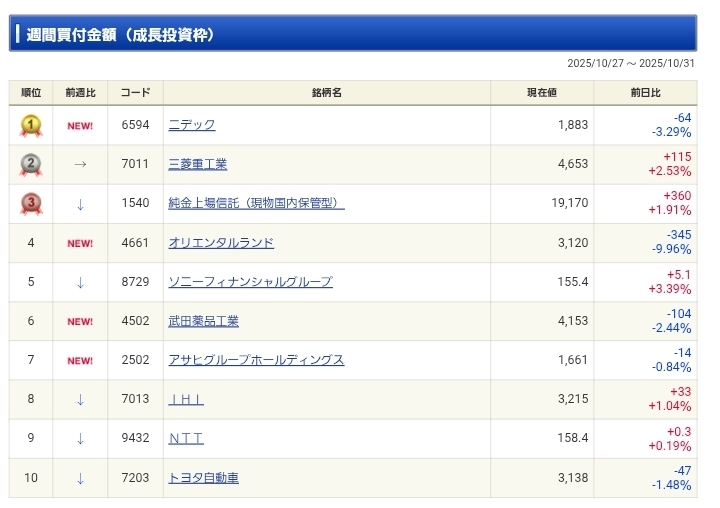Click the down arrow beside code 7203
The width and height of the screenshot is (720, 508).
tap(80, 478)
